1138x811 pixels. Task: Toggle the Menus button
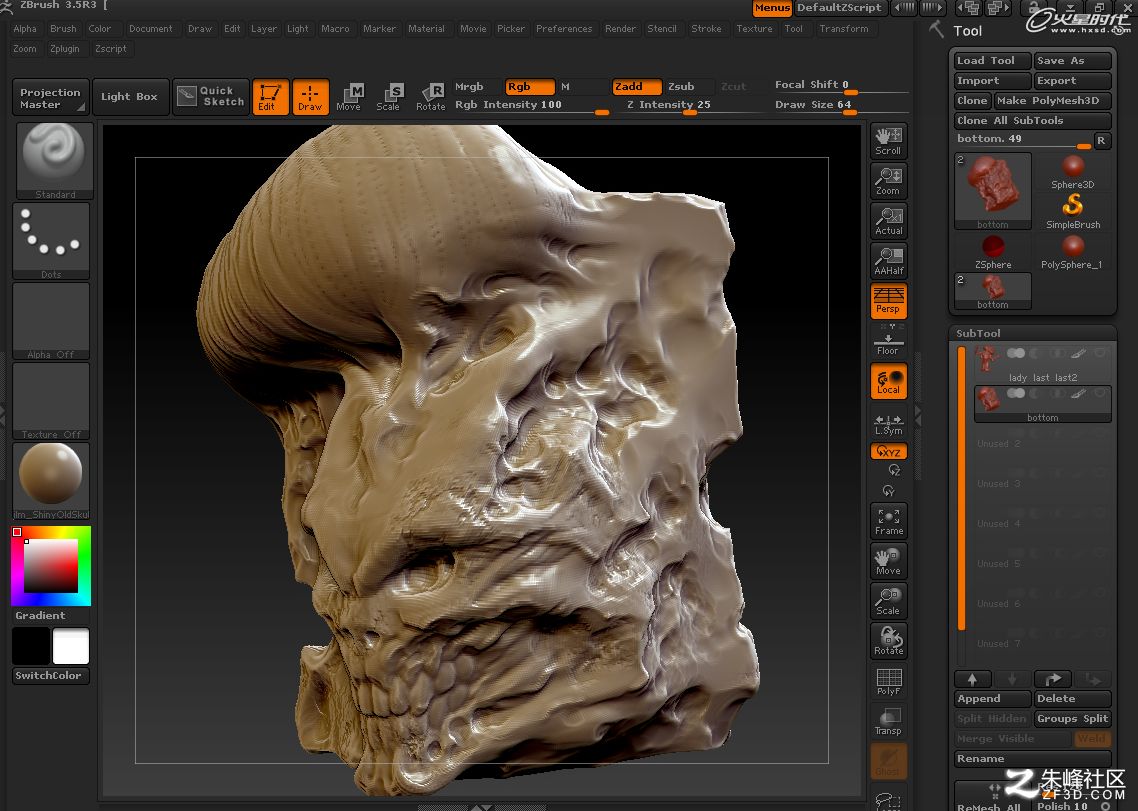pyautogui.click(x=771, y=8)
